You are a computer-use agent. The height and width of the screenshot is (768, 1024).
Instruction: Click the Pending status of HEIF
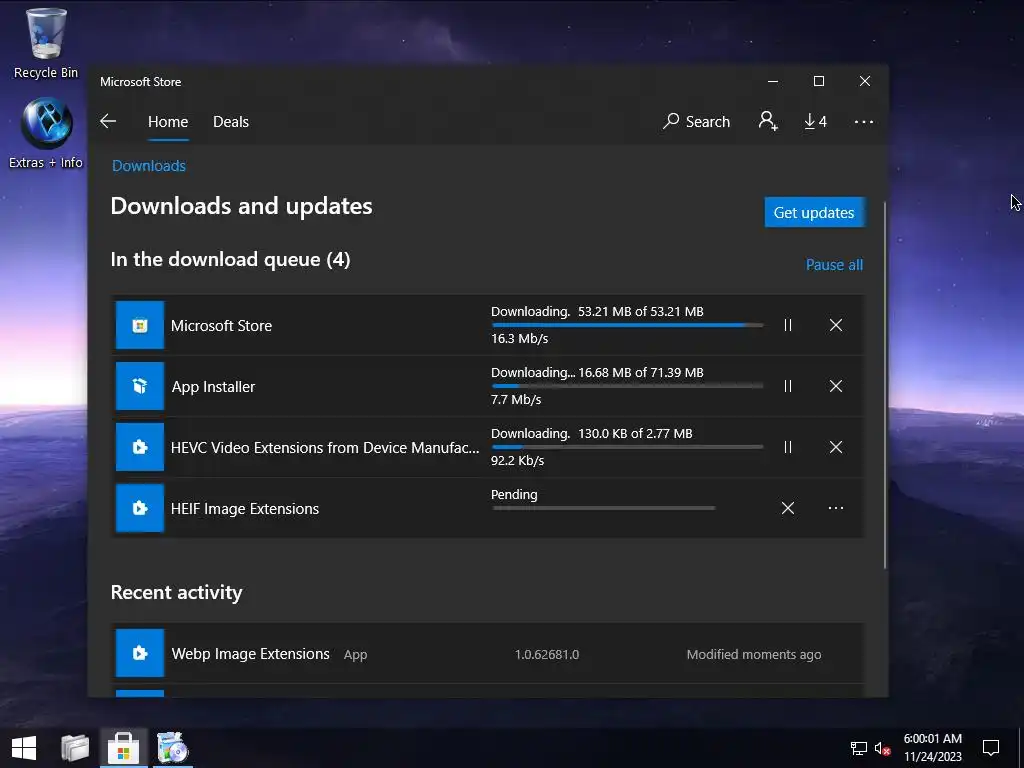(514, 494)
